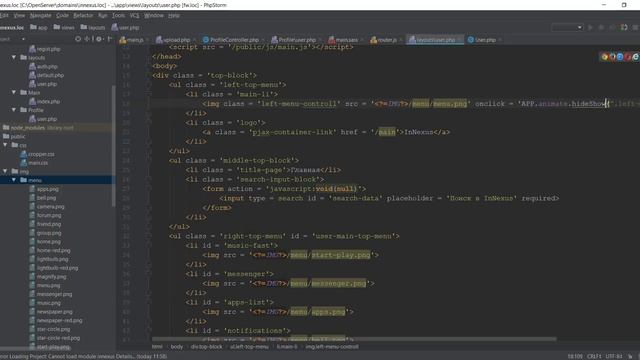This screenshot has height=360, width=640.
Task: Collapse the selected menu folder arrow
Action: pyautogui.click(x=14, y=180)
